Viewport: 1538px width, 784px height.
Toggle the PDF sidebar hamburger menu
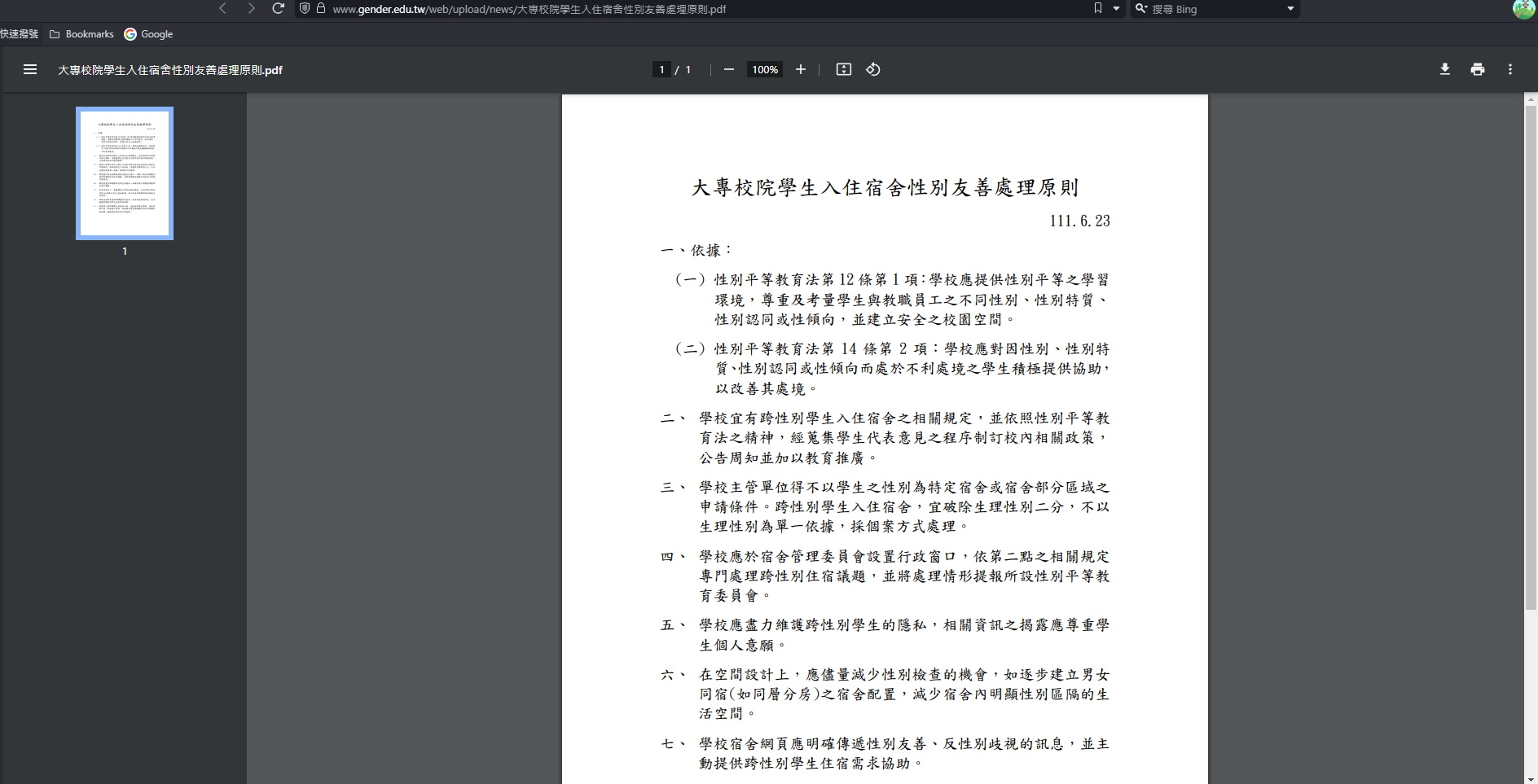coord(30,69)
